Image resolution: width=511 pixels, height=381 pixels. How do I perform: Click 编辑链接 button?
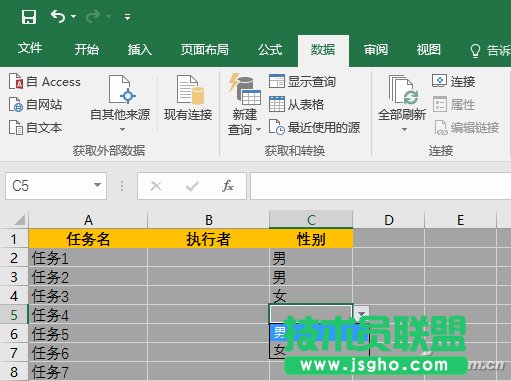(467, 128)
